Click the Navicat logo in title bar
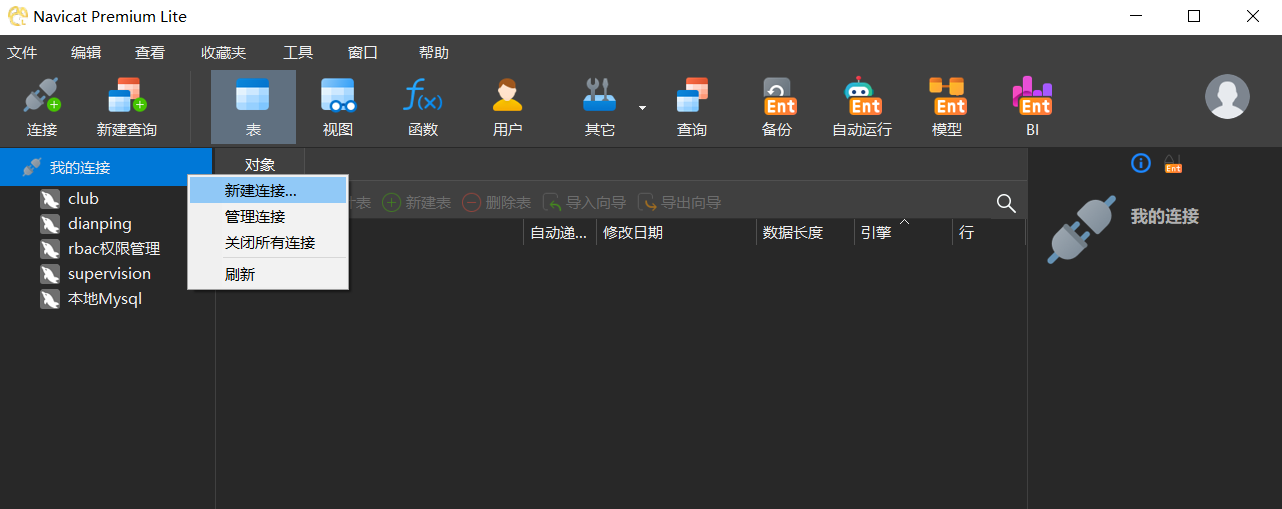The width and height of the screenshot is (1282, 509). click(17, 17)
